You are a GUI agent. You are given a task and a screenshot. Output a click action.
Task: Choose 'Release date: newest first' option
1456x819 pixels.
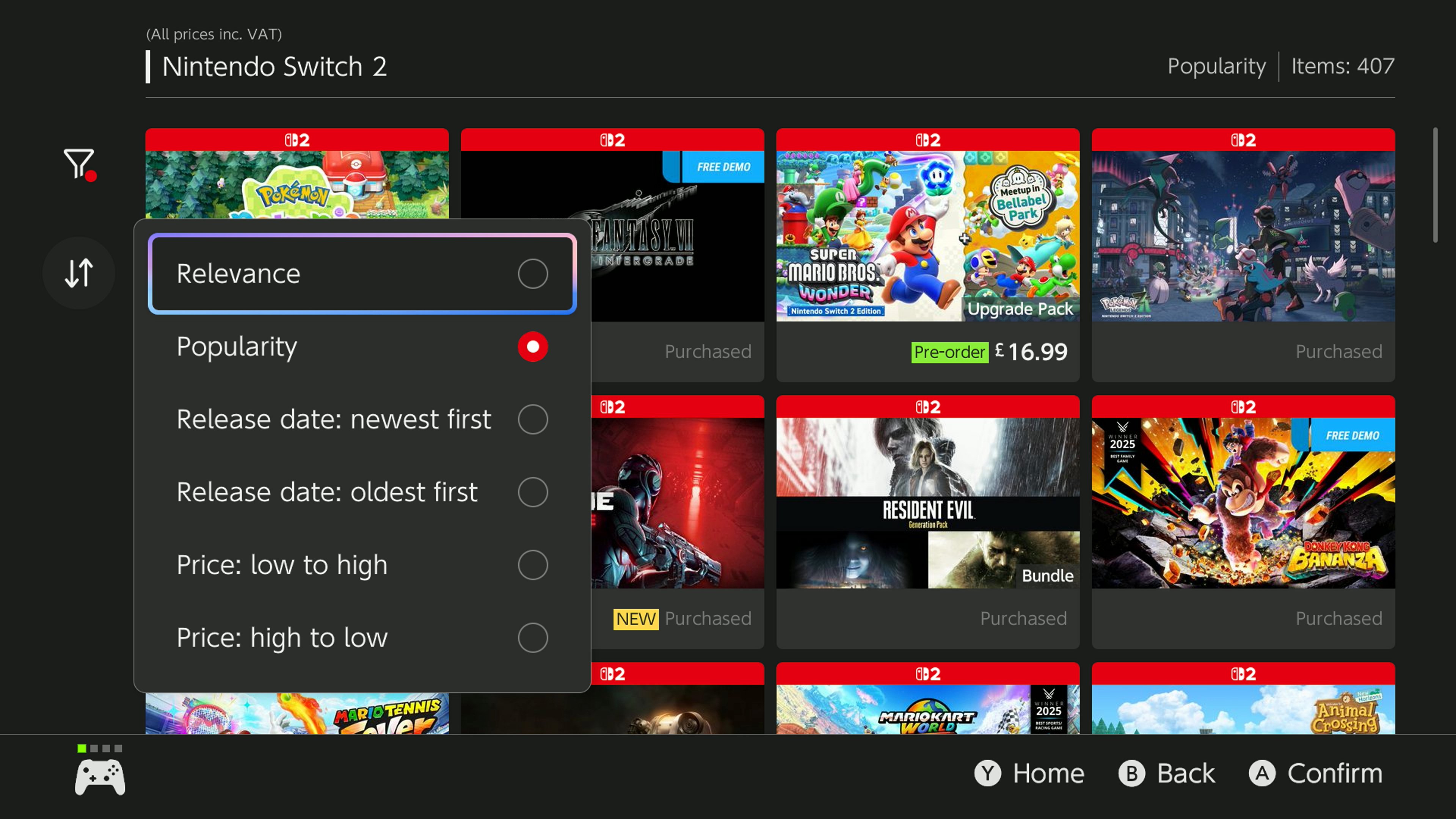tap(334, 419)
